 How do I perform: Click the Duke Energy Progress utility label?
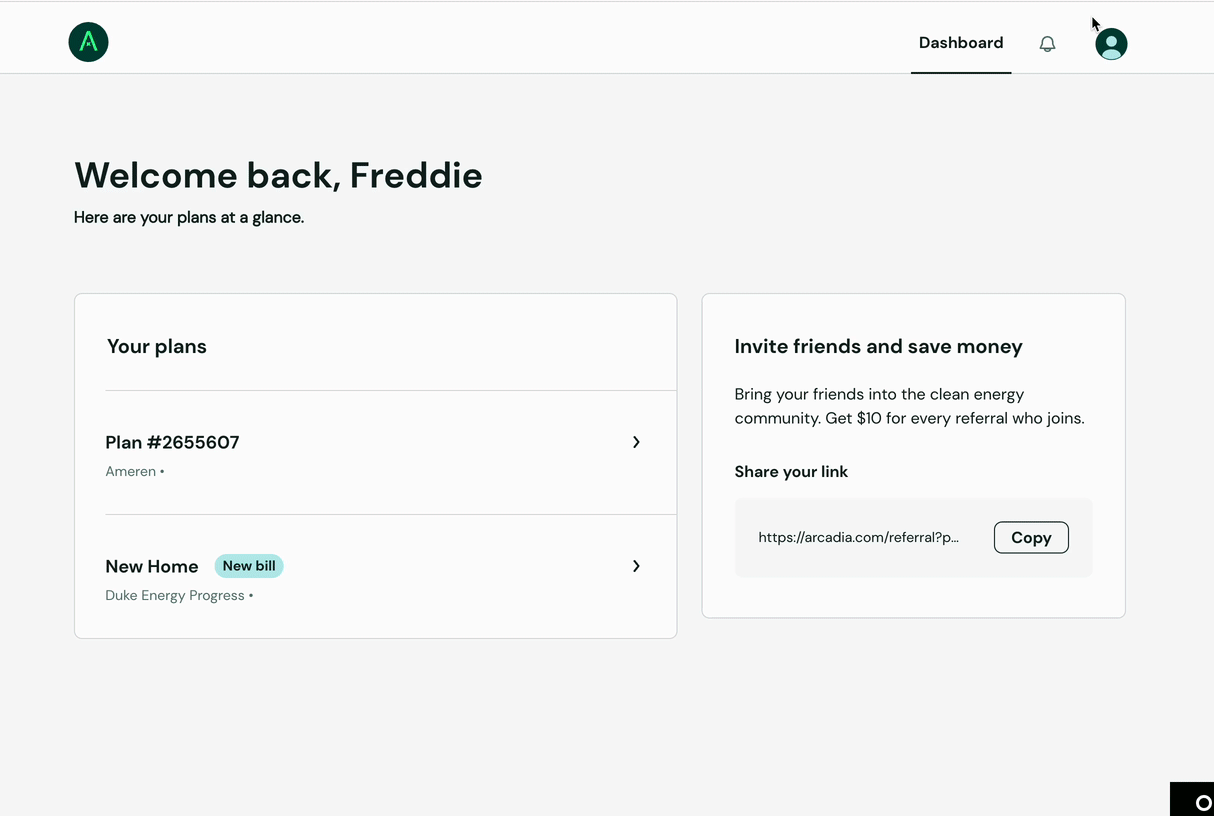click(x=175, y=595)
